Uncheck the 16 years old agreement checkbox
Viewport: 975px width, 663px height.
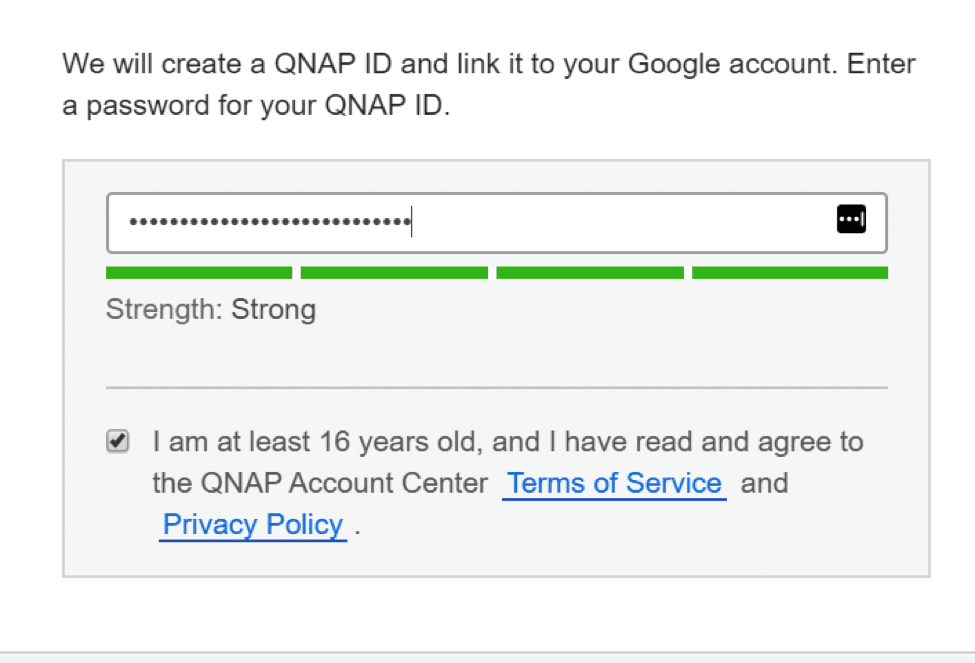117,441
